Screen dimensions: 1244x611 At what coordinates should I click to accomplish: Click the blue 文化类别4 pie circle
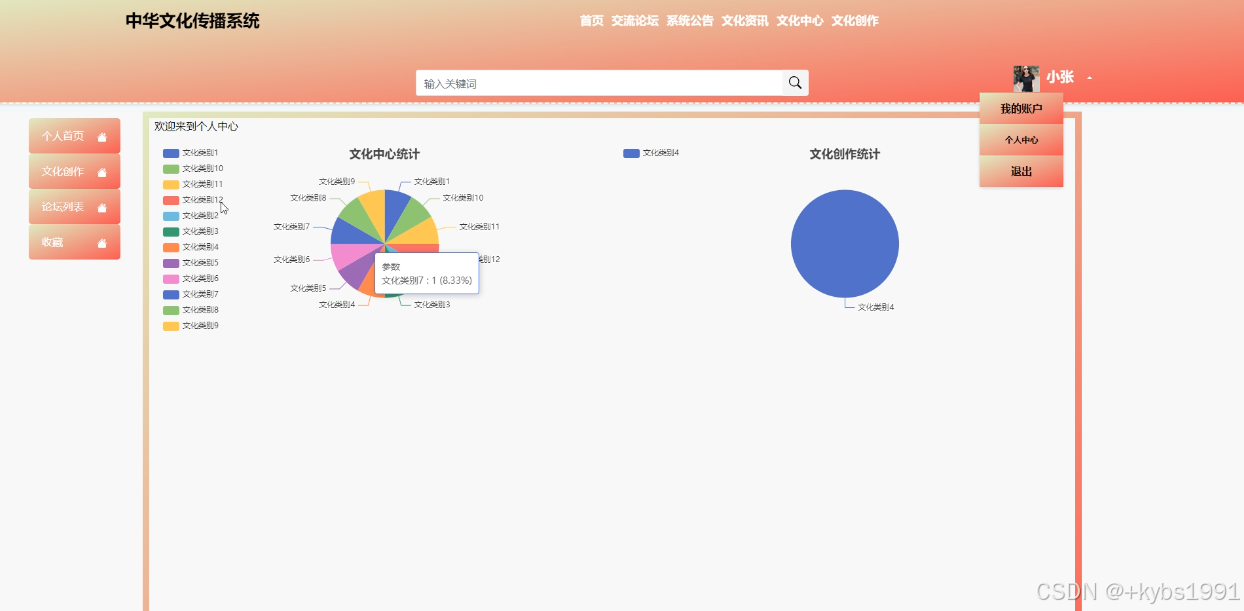845,243
